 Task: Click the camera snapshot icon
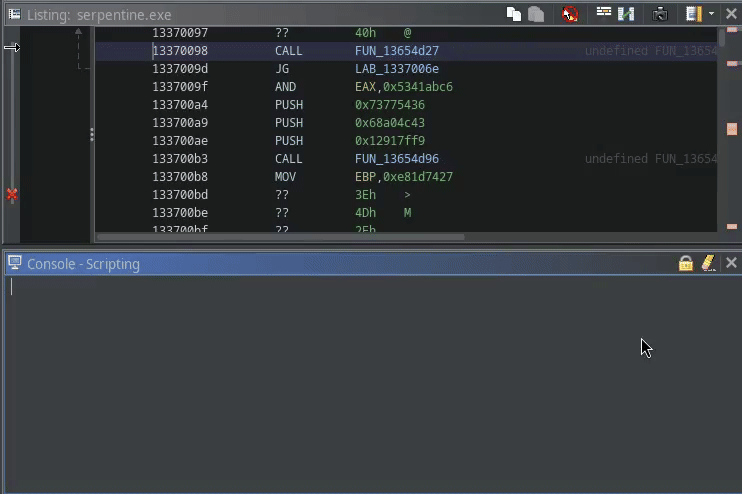(660, 14)
